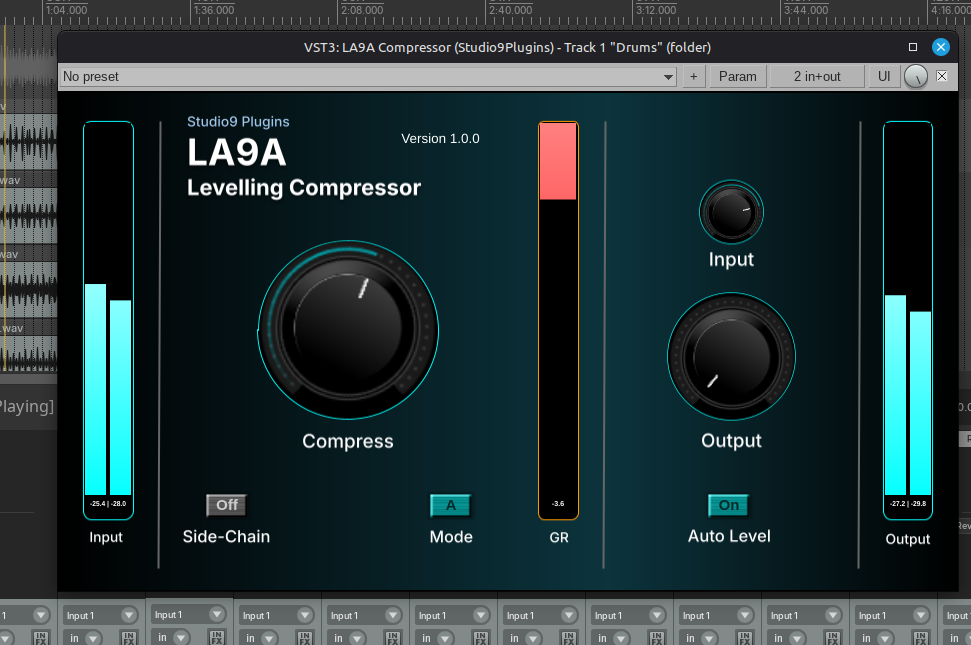Open the Param menu
This screenshot has height=645, width=971.
click(x=738, y=77)
